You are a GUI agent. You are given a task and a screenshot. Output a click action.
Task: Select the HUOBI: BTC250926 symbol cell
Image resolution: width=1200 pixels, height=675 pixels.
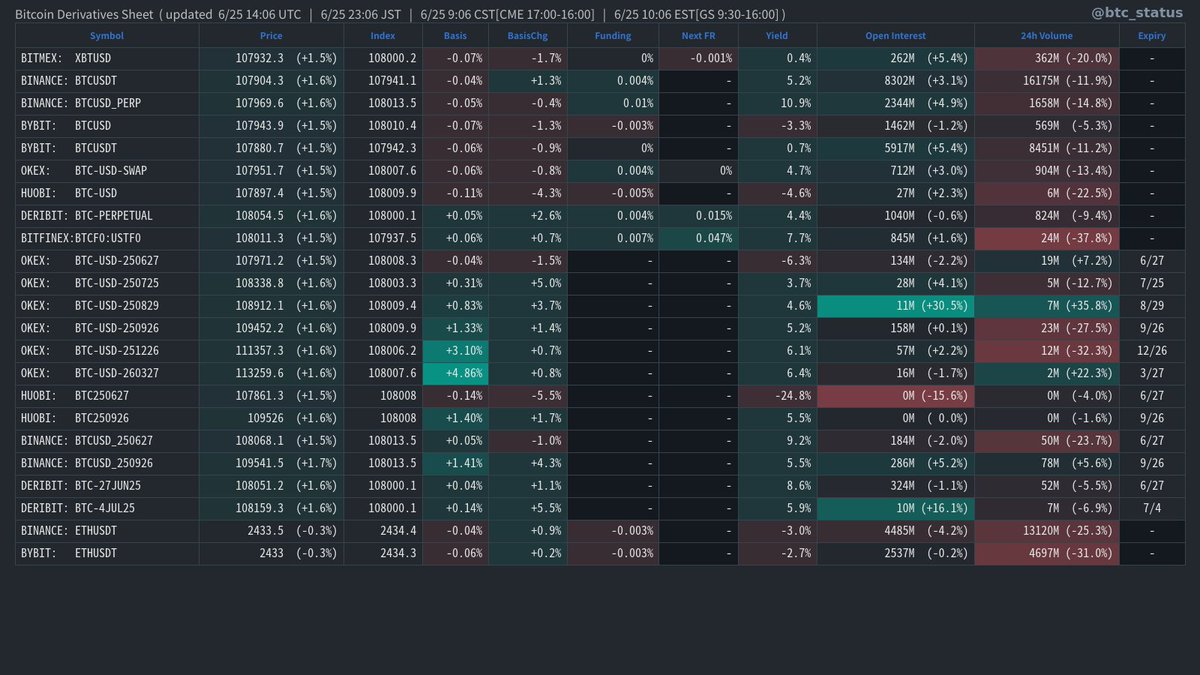[x=107, y=418]
